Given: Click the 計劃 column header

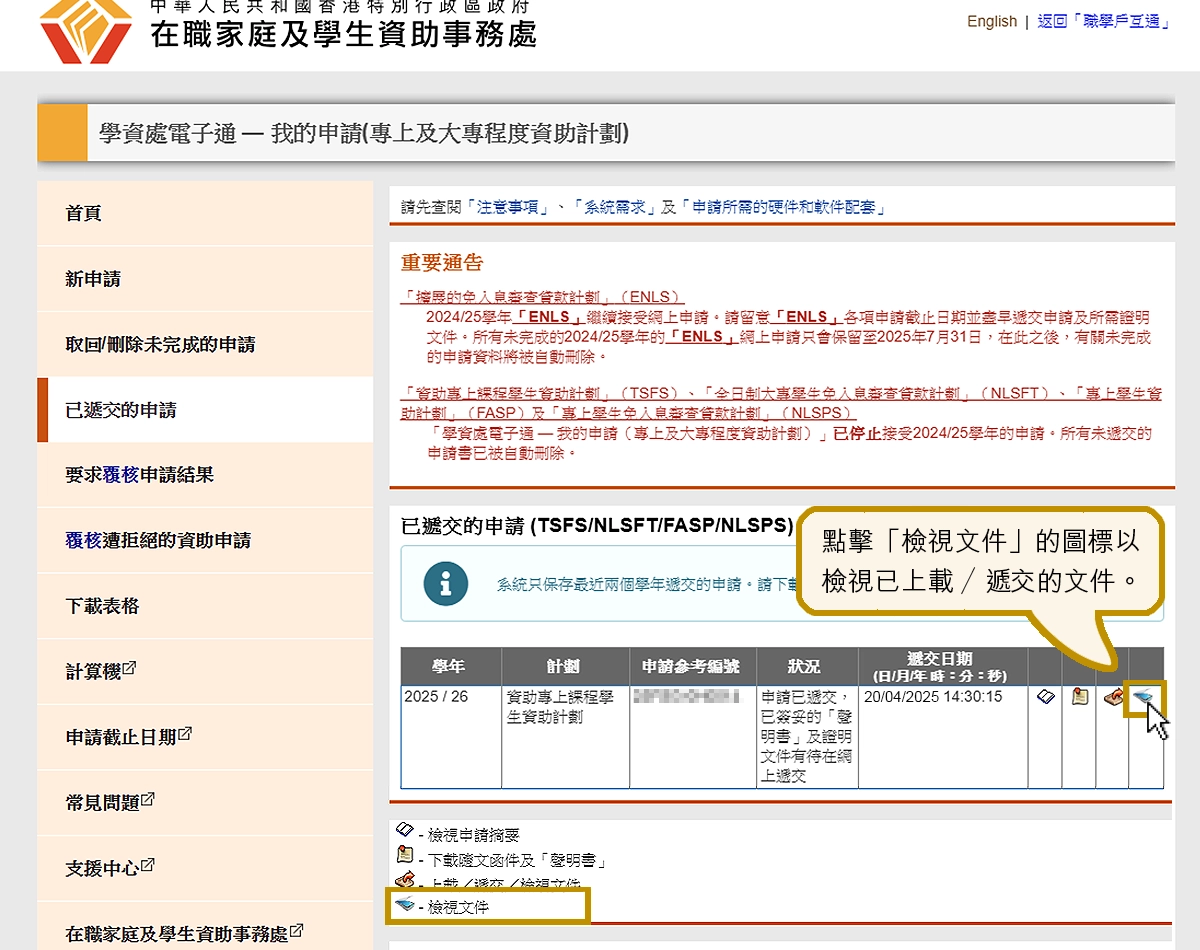Looking at the screenshot, I should point(566,666).
